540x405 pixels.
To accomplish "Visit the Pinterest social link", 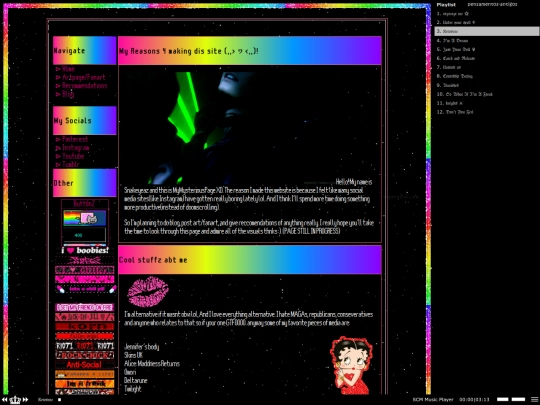I will tap(75, 139).
